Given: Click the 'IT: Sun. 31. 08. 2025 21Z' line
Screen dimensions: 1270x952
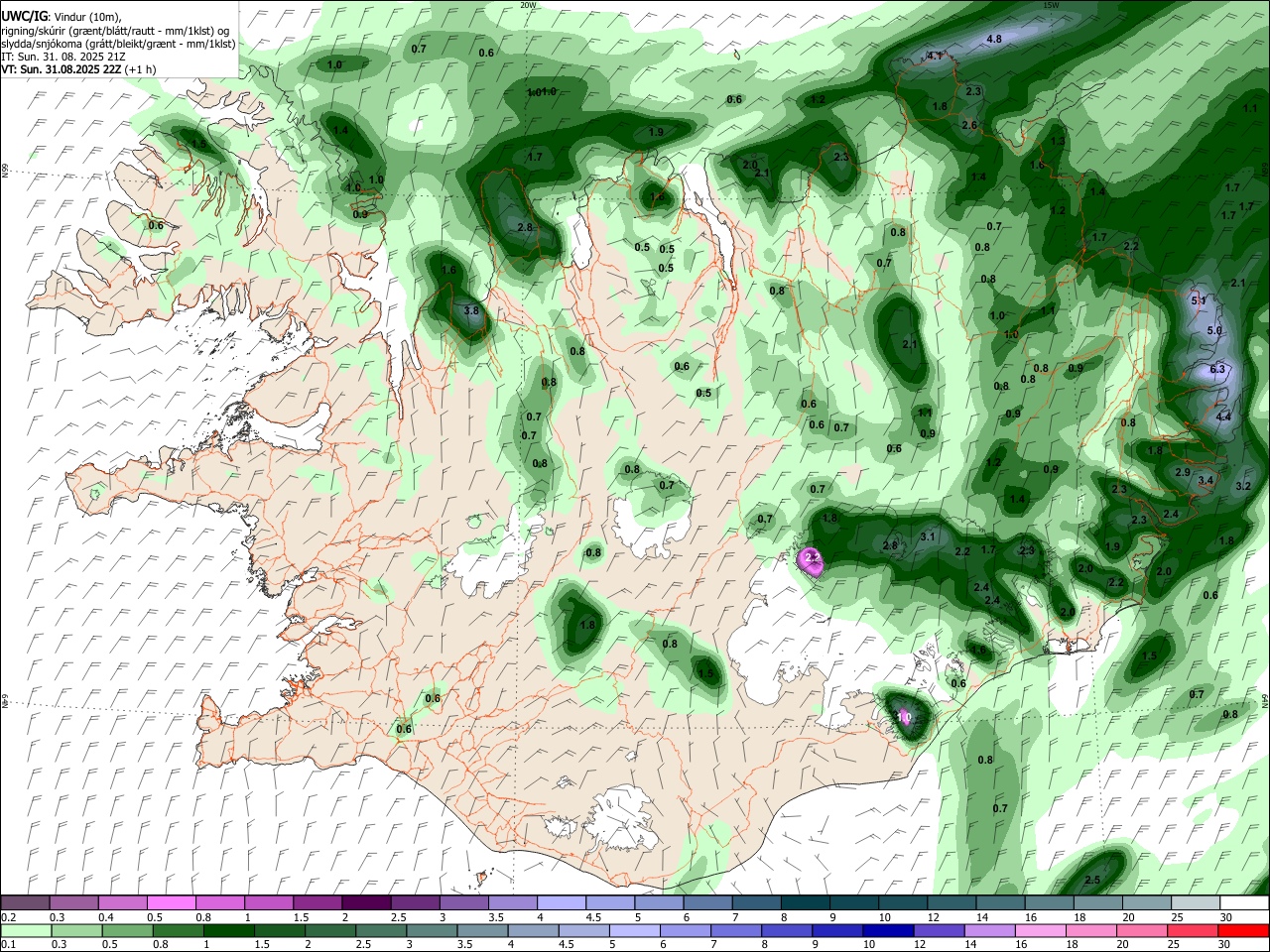Looking at the screenshot, I should 63,58.
